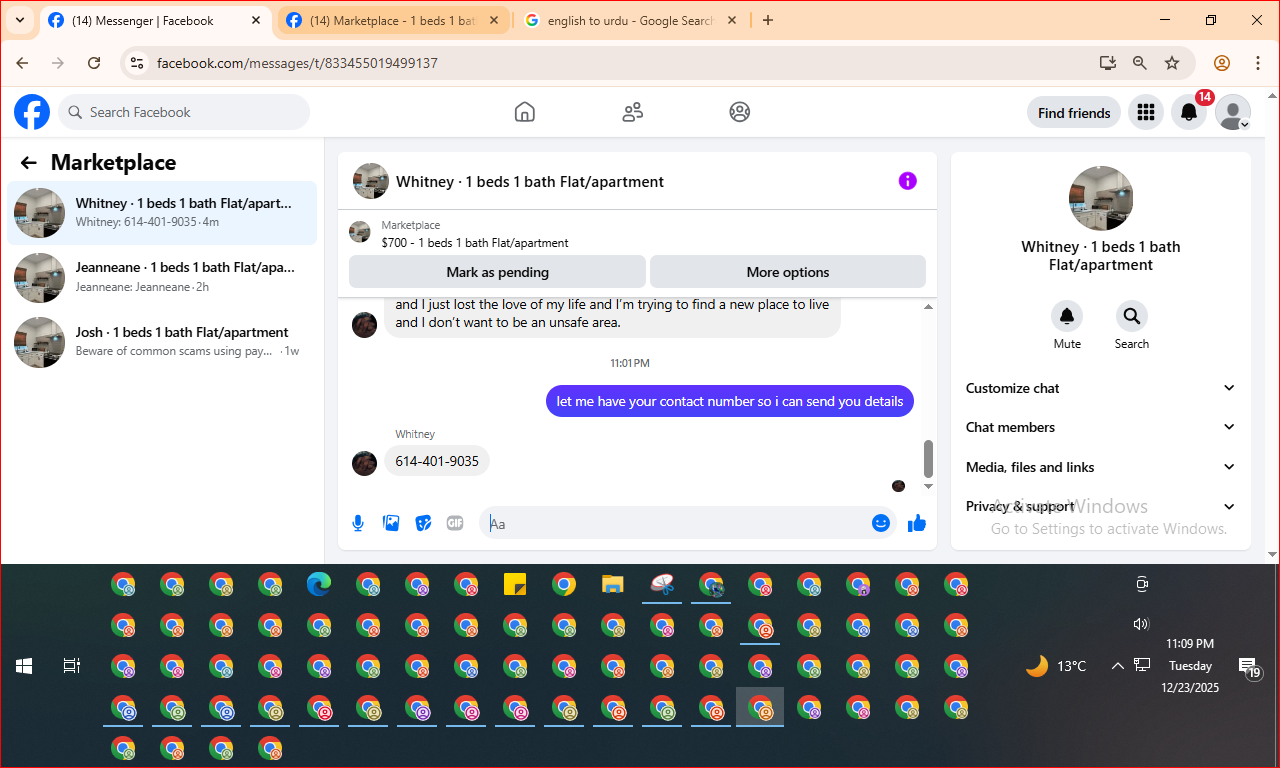Reload the page in Chrome
Viewport: 1280px width, 768px height.
[x=94, y=63]
